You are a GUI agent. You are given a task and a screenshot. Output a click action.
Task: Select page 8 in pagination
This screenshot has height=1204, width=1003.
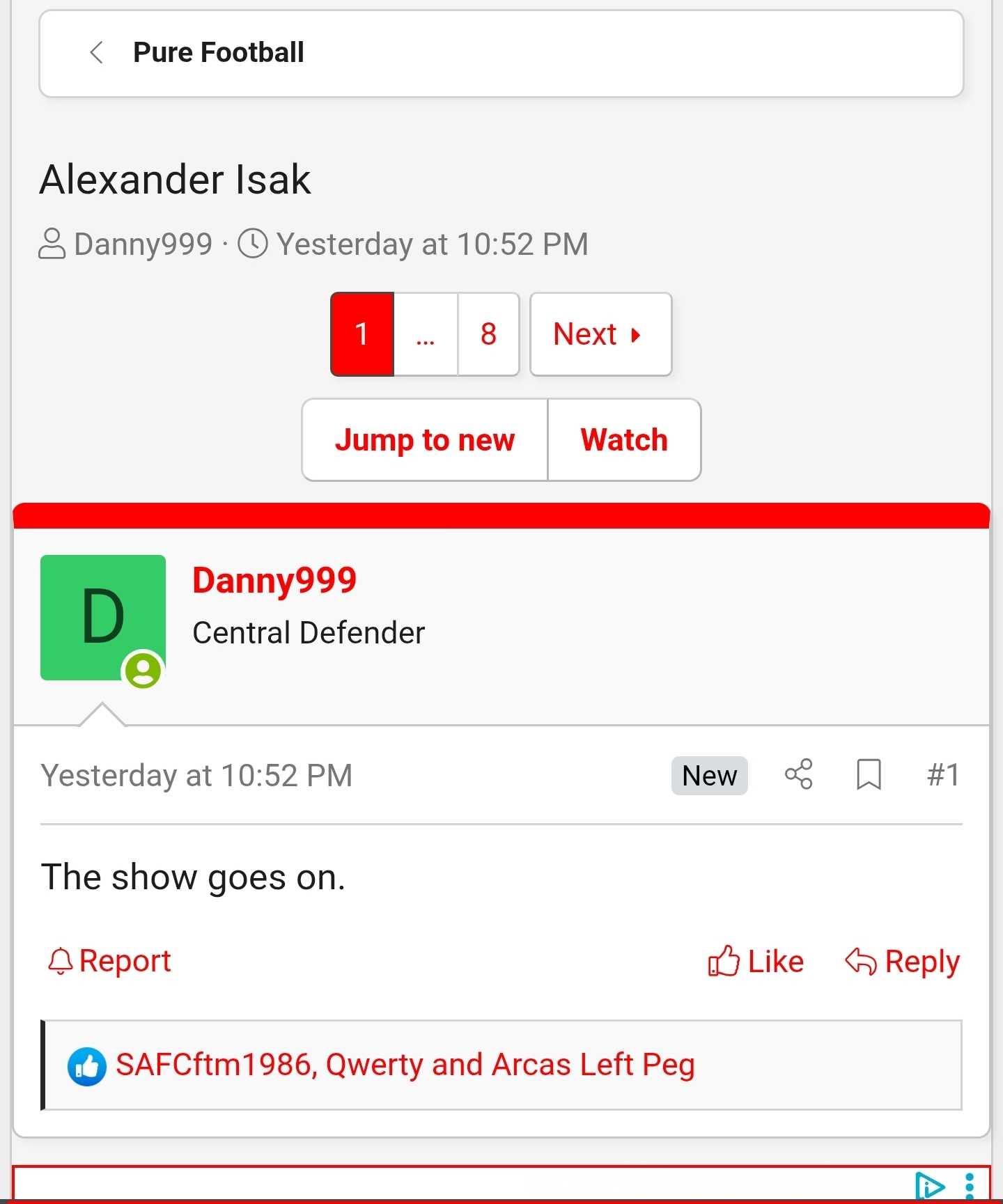[x=488, y=334]
